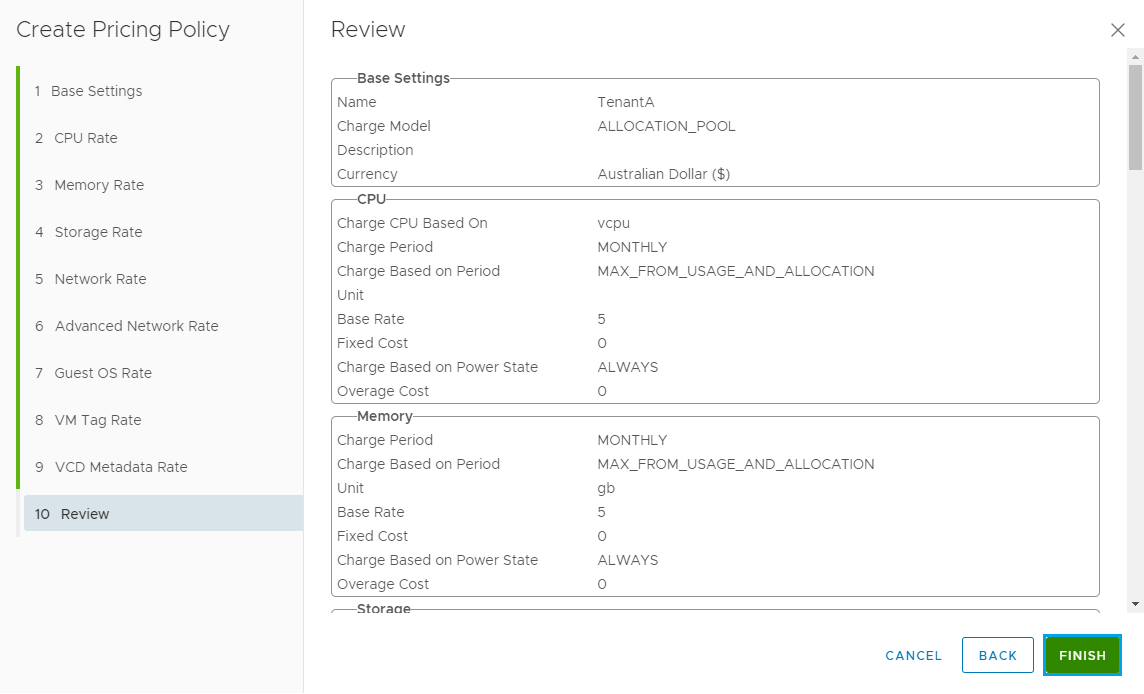Click the ALLOCATION_POOL charge model value
This screenshot has width=1144, height=694.
point(666,126)
